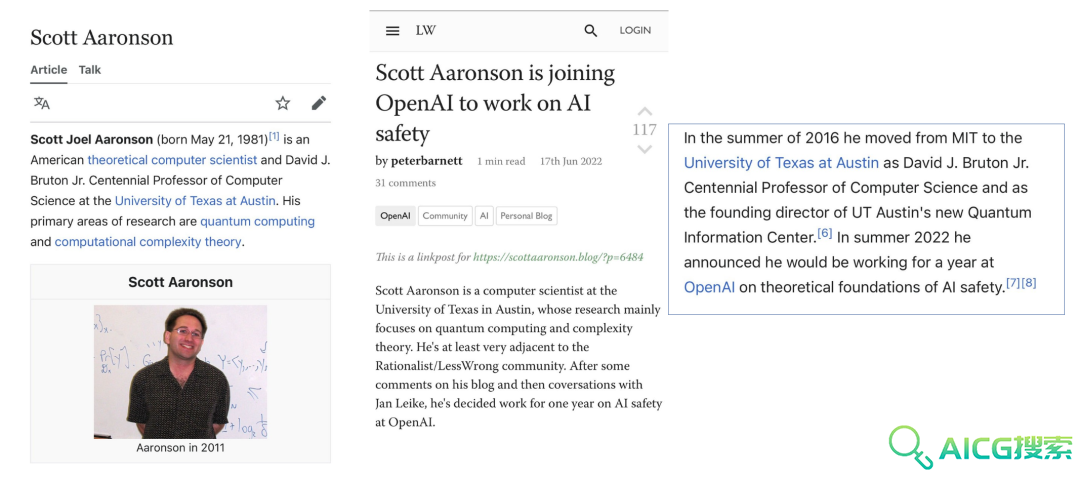The height and width of the screenshot is (479, 1080).
Task: Click the LOGIN button on LessWrong
Action: tap(635, 30)
